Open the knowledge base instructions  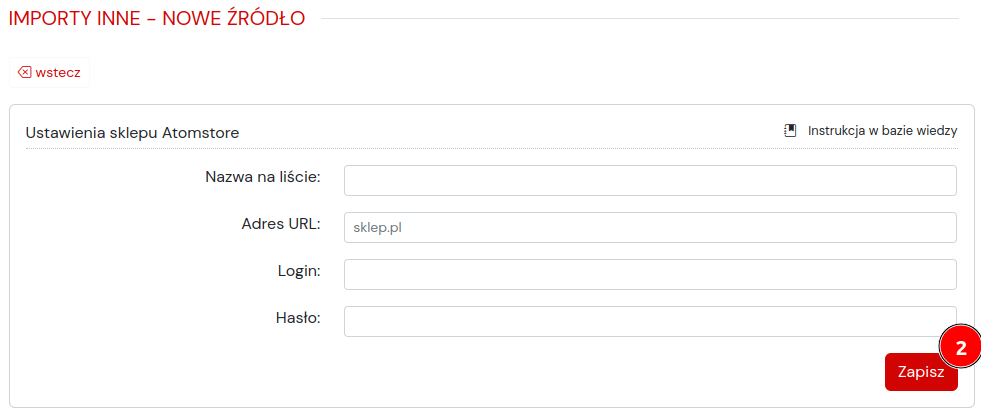882,131
